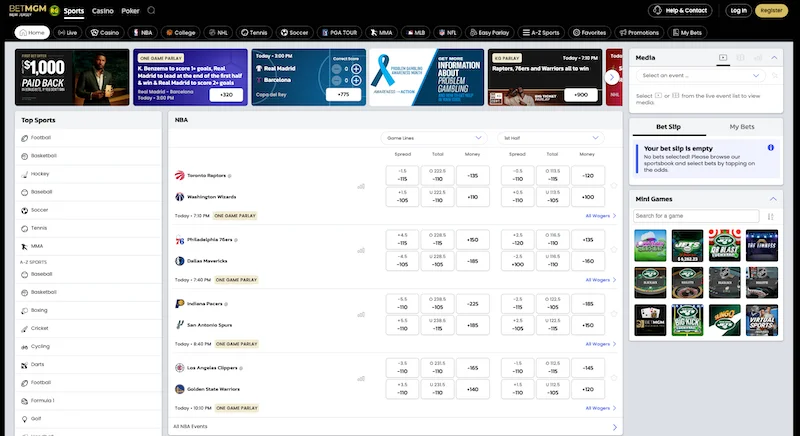This screenshot has height=436, width=800.
Task: Open stats icon for Pacers vs Spurs
Action: (x=361, y=313)
